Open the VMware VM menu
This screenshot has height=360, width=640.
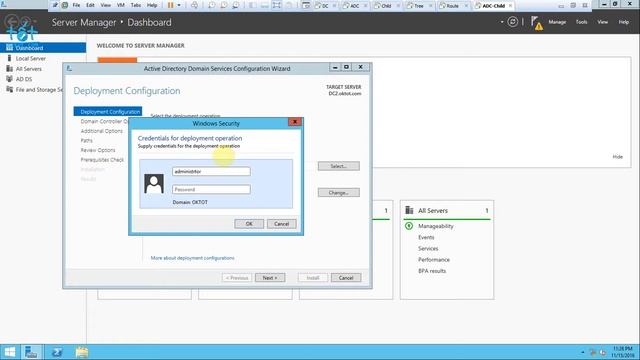(x=120, y=5)
